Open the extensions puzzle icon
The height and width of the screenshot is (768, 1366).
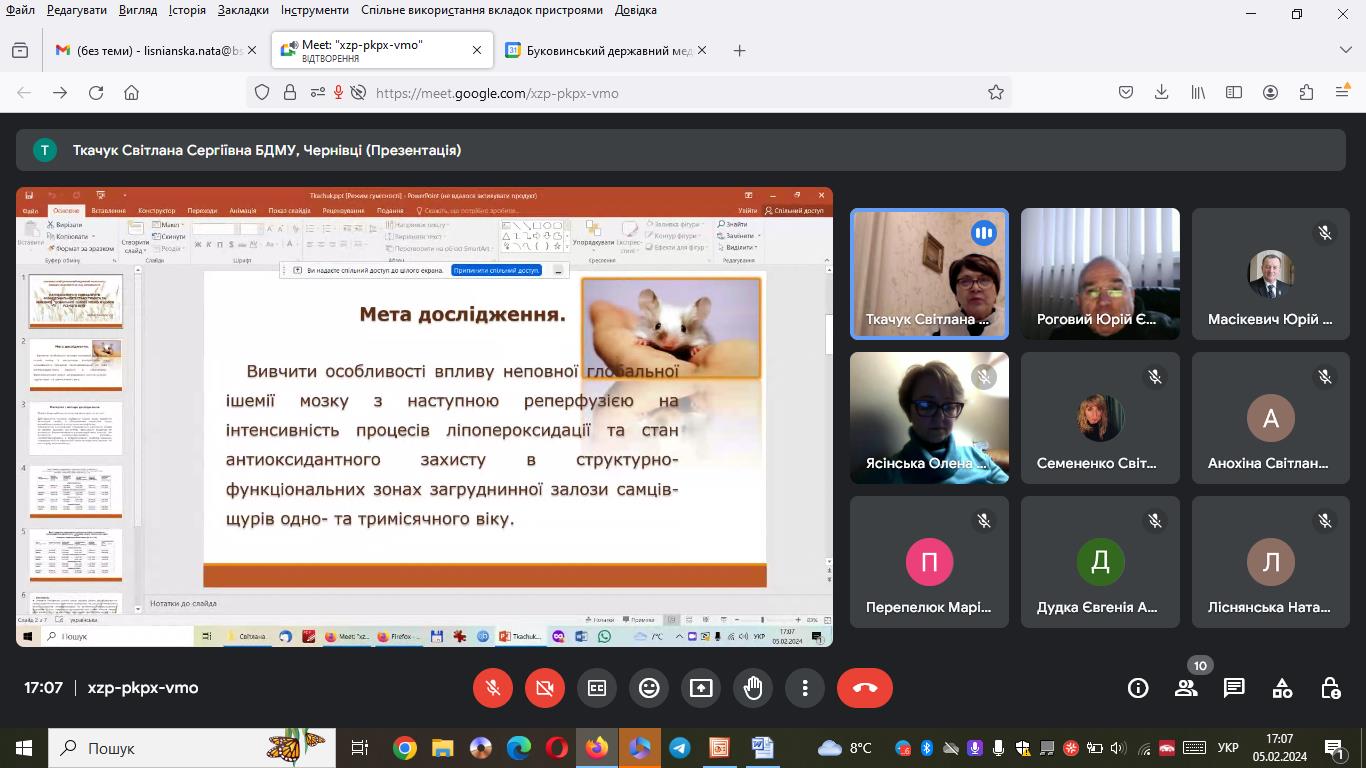click(1306, 92)
